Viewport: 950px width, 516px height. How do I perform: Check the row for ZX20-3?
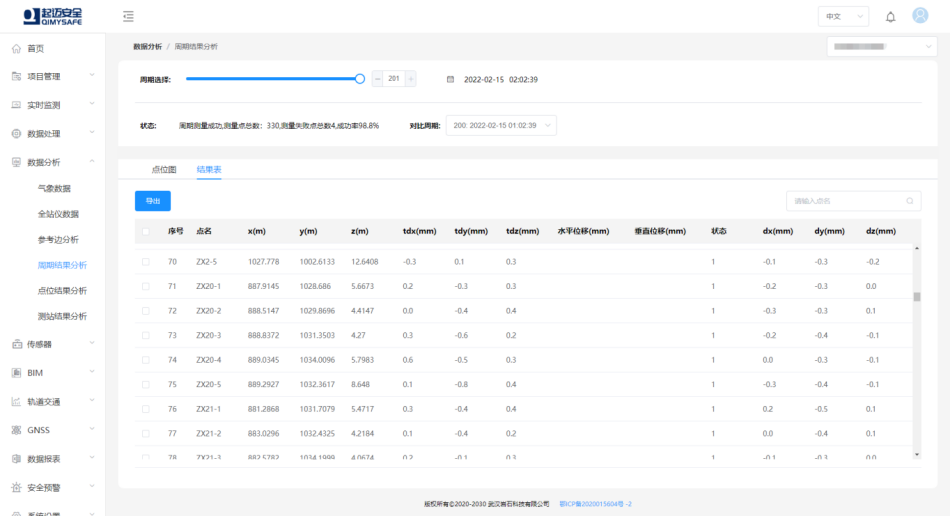[145, 336]
